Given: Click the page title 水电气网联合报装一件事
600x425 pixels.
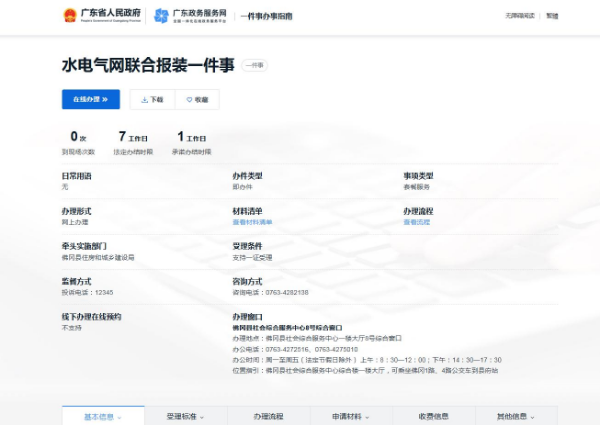Looking at the screenshot, I should coord(148,65).
